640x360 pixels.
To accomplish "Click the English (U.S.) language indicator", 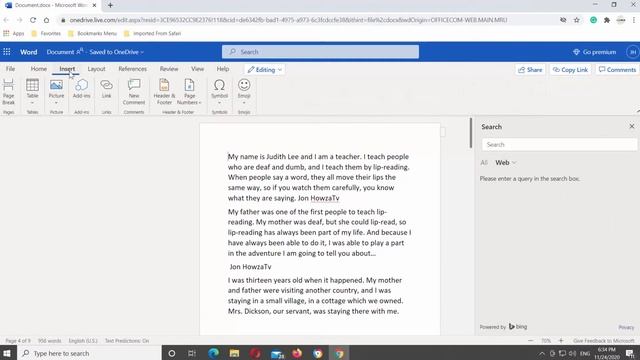I will click(83, 340).
